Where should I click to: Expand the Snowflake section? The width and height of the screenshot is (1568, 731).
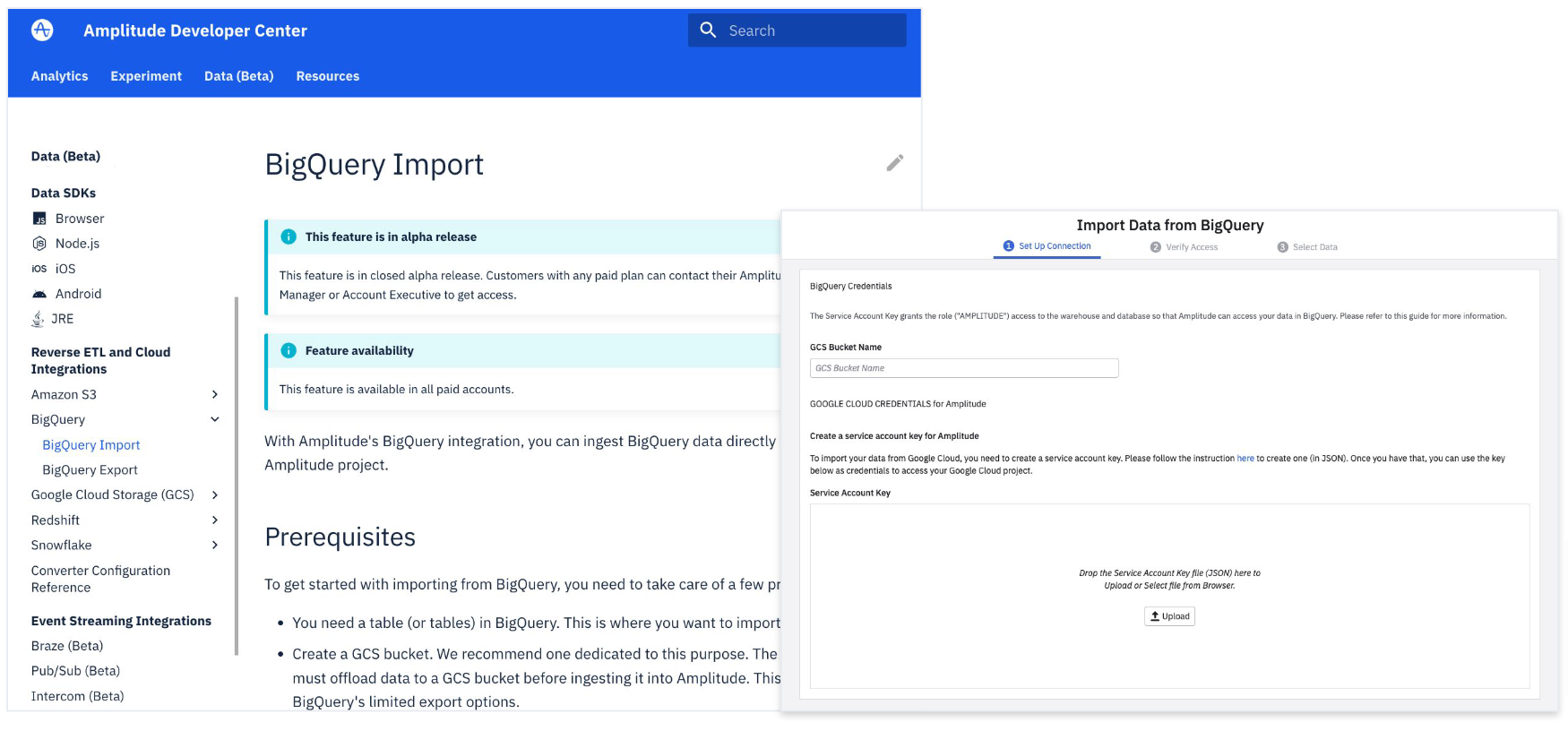pos(215,545)
